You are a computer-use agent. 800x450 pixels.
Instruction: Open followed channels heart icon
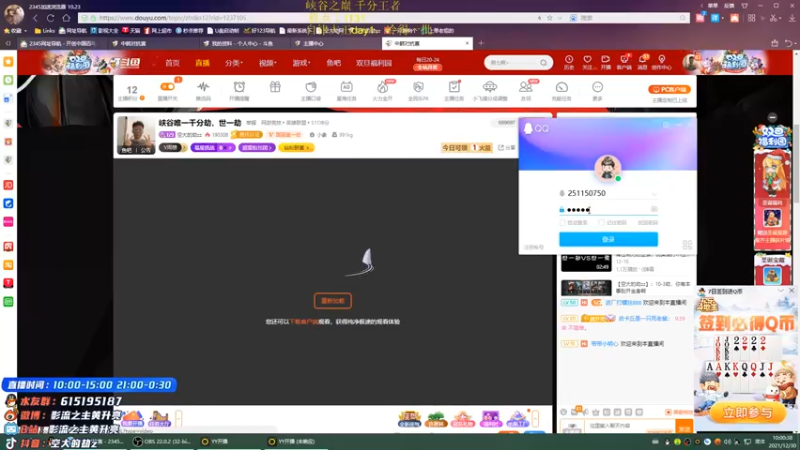tap(587, 62)
